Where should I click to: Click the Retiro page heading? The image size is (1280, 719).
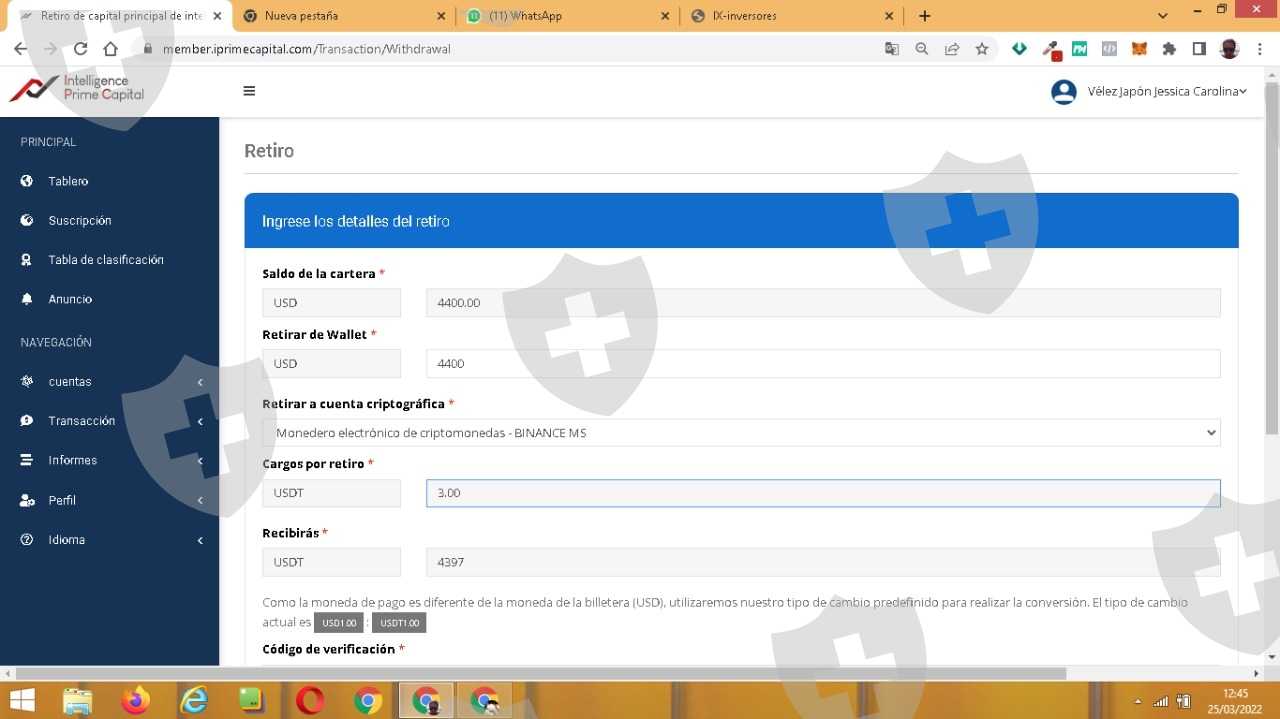click(269, 151)
